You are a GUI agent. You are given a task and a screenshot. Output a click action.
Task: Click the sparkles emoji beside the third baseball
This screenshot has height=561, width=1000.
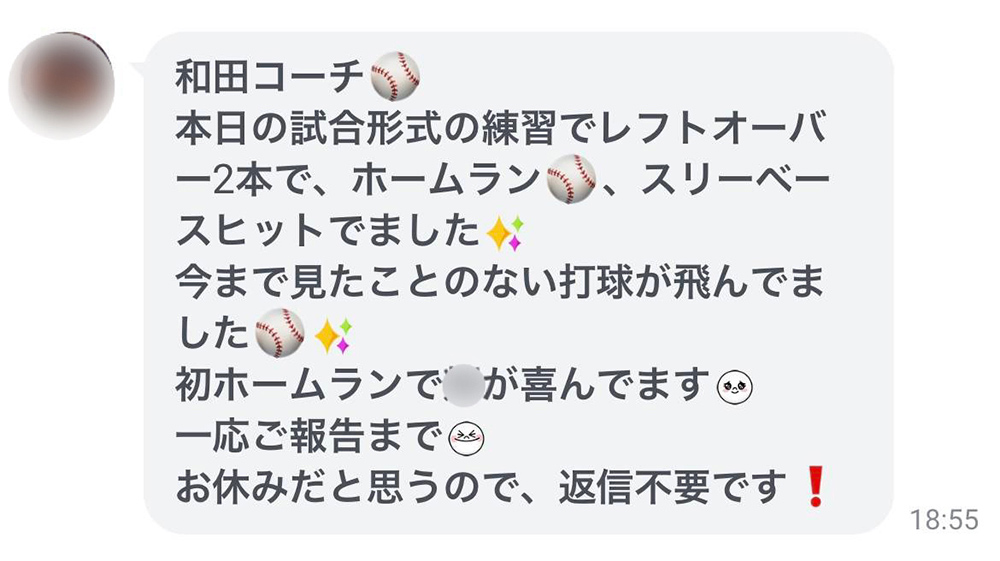click(334, 336)
